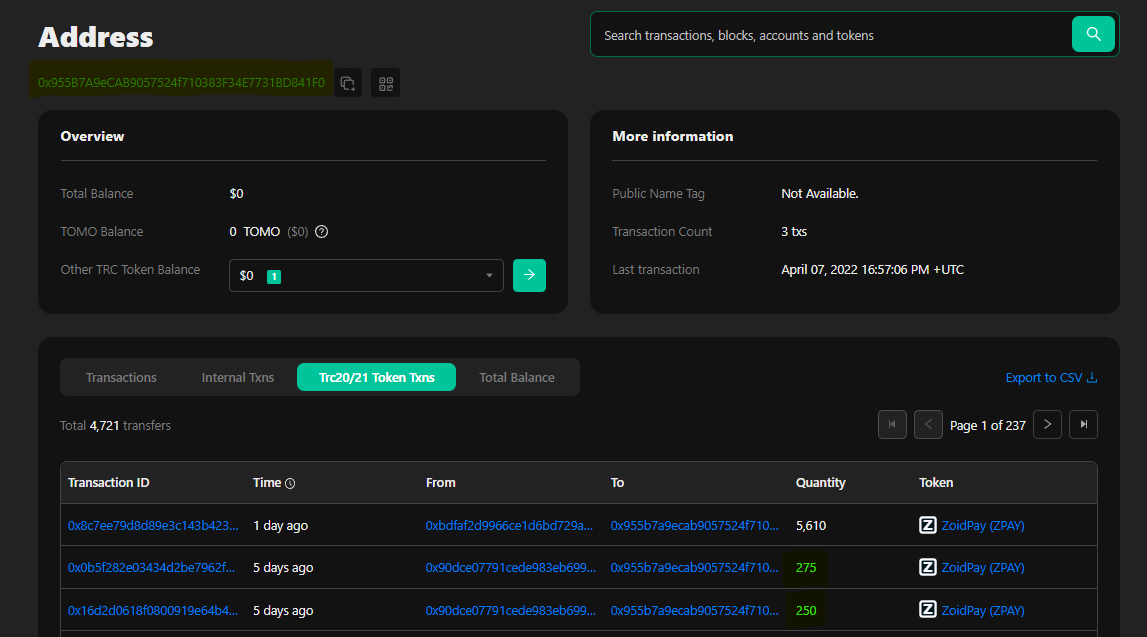
Task: Expand the Other TRC Token Balance dropdown
Action: pyautogui.click(x=366, y=276)
